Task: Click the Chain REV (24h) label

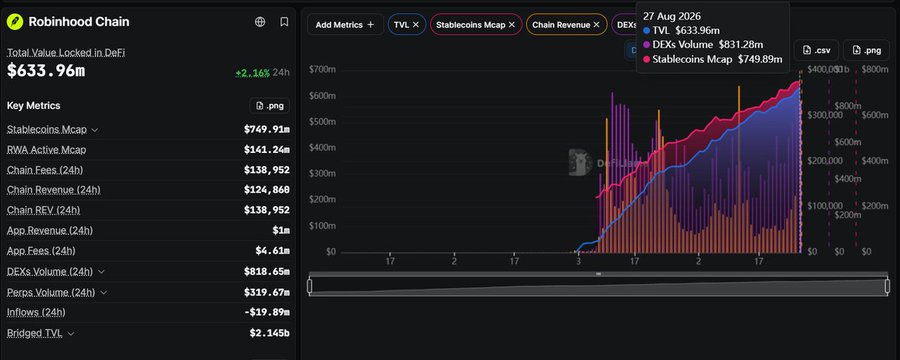Action: tap(44, 210)
